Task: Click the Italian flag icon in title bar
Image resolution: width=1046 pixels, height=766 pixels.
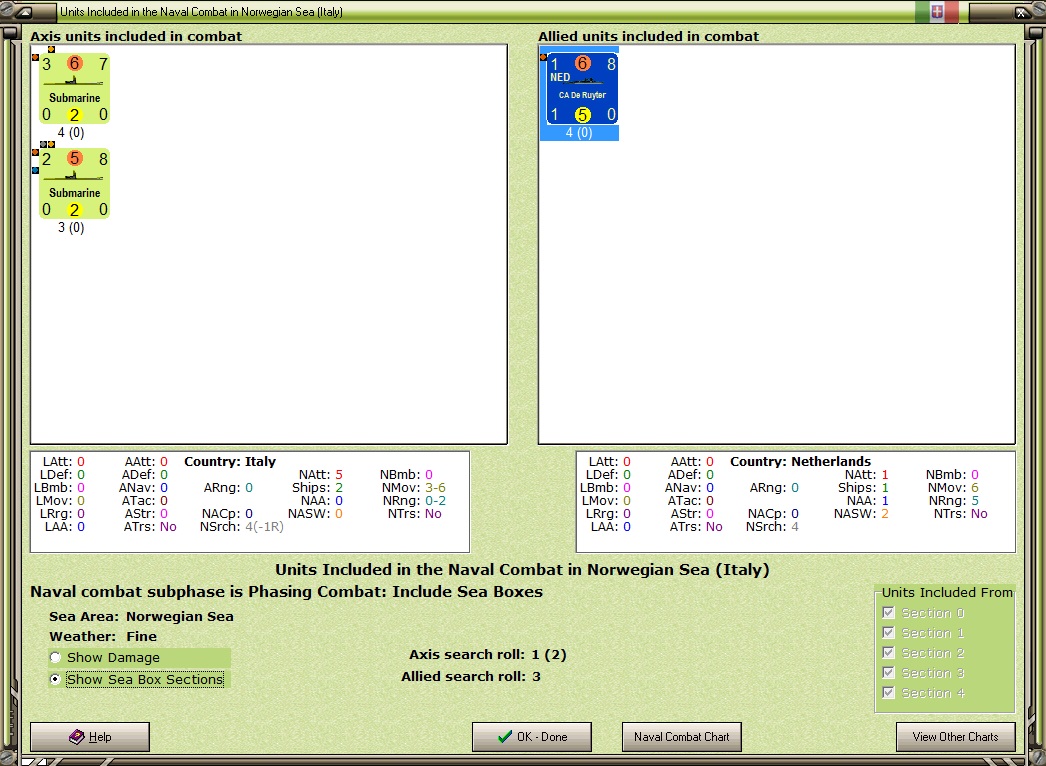Action: [937, 11]
